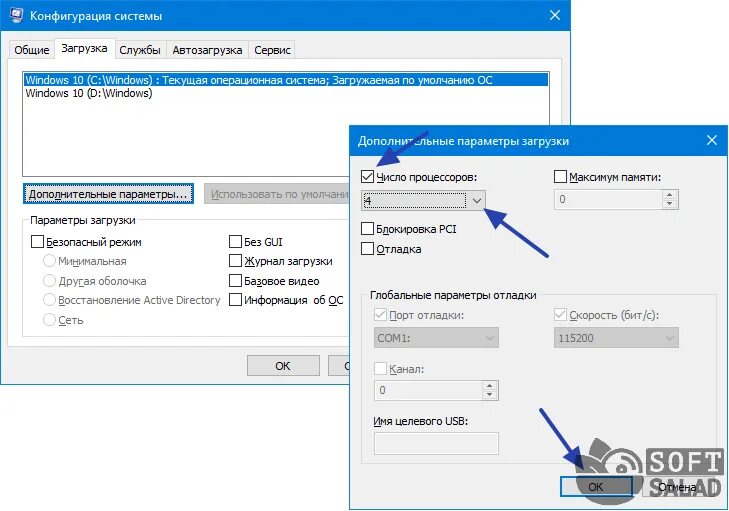
Task: Select Восстановление Active Directory radio option
Action: click(49, 300)
